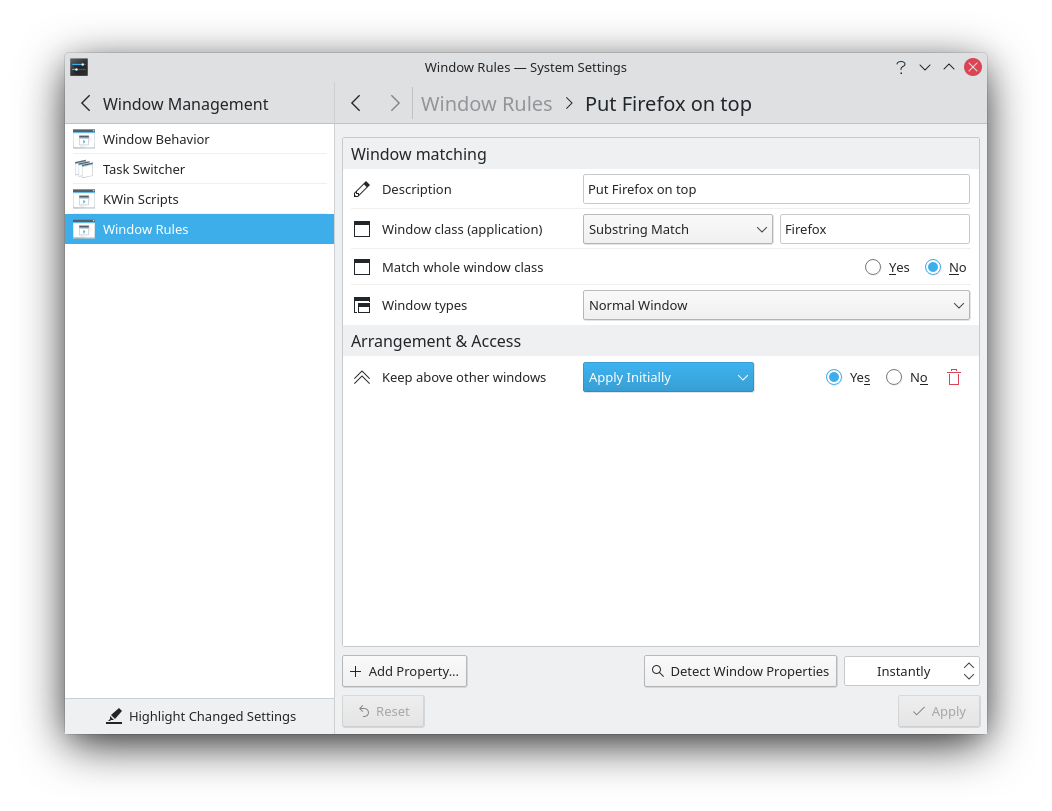Select No for Match whole window class
The width and height of the screenshot is (1052, 811).
[x=933, y=267]
